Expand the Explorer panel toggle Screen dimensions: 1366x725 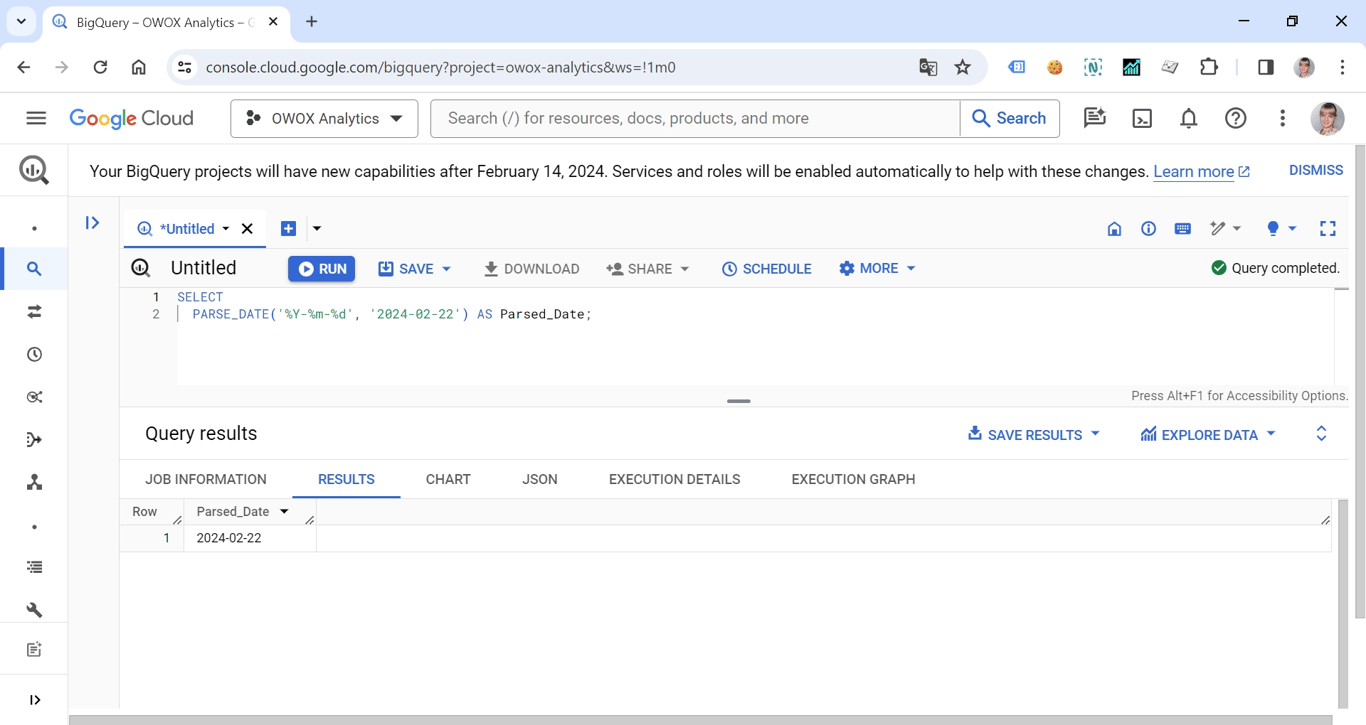(x=92, y=223)
